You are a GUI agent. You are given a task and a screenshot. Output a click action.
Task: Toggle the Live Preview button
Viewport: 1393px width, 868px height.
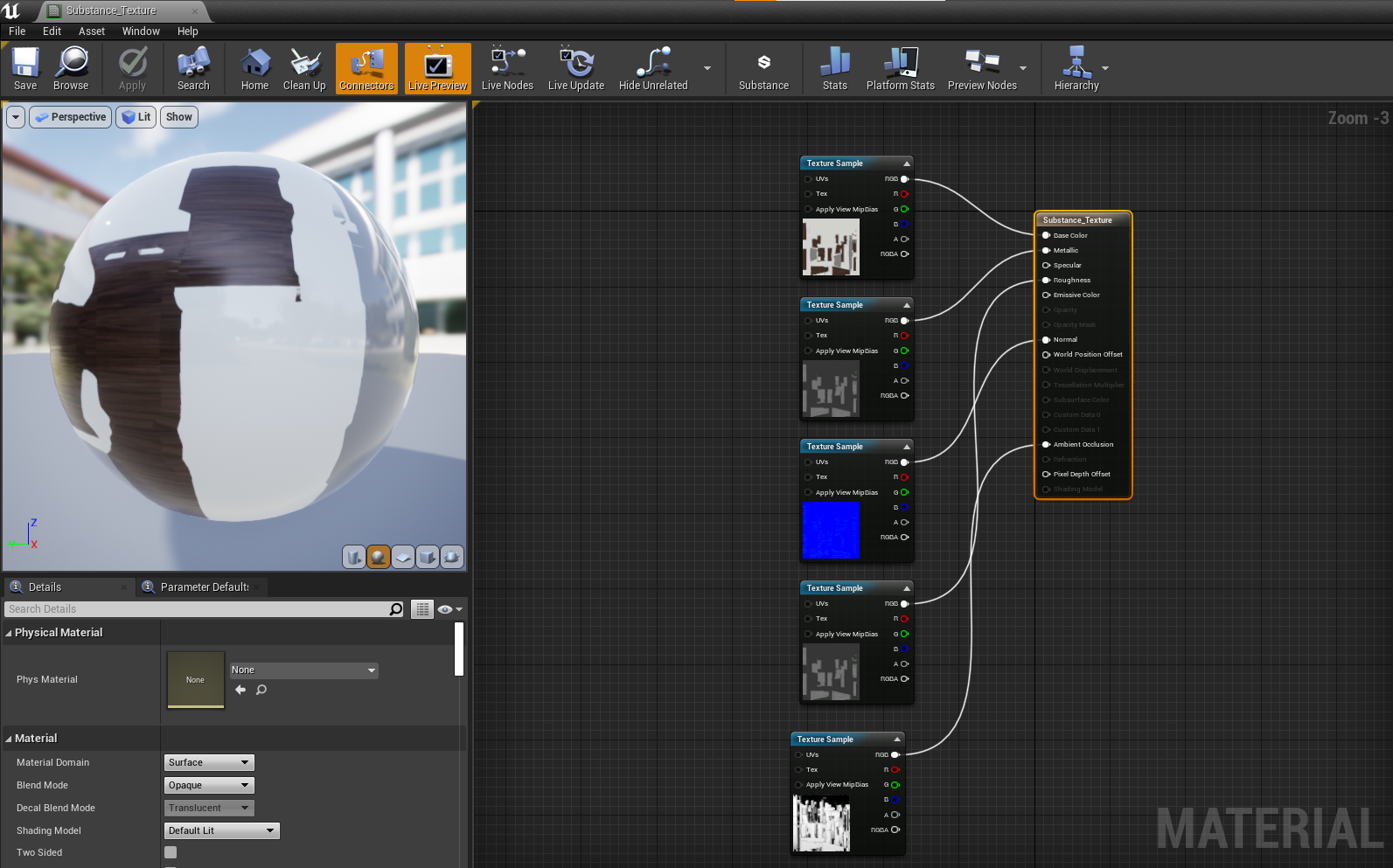pyautogui.click(x=437, y=69)
